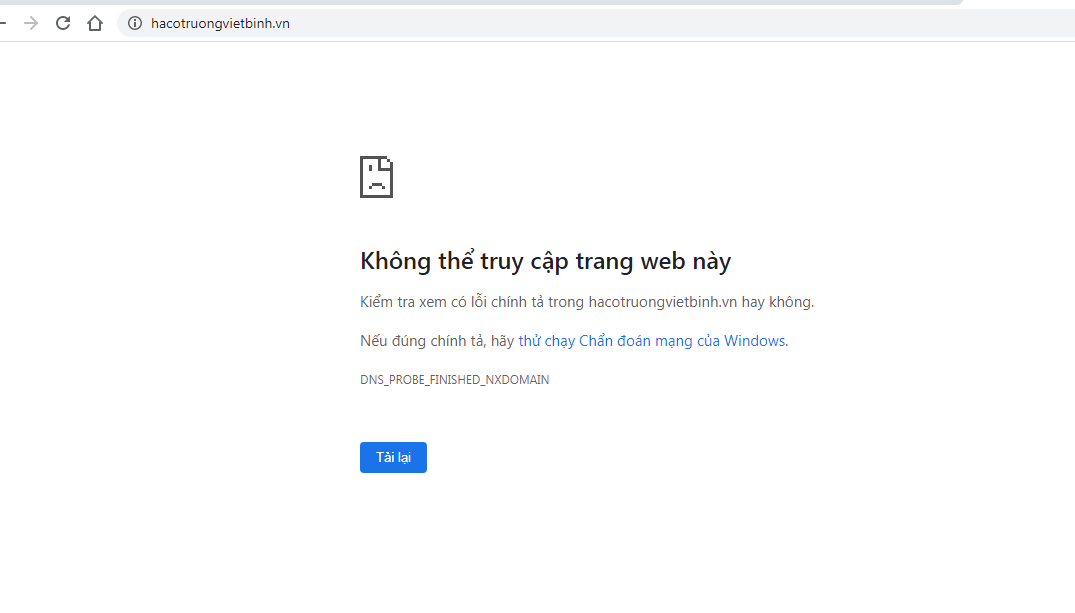Click the 'Tải lại' button
The width and height of the screenshot is (1075, 613).
393,457
